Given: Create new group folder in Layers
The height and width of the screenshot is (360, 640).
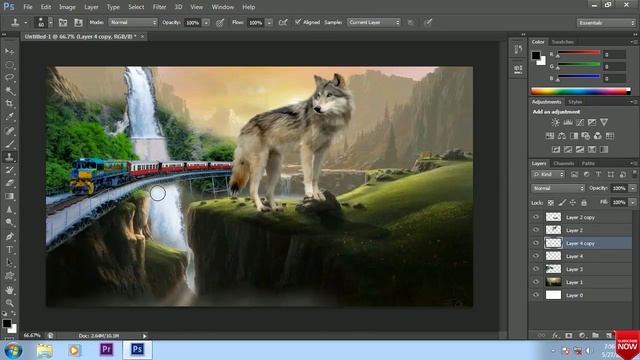Looking at the screenshot, I should tap(596, 336).
